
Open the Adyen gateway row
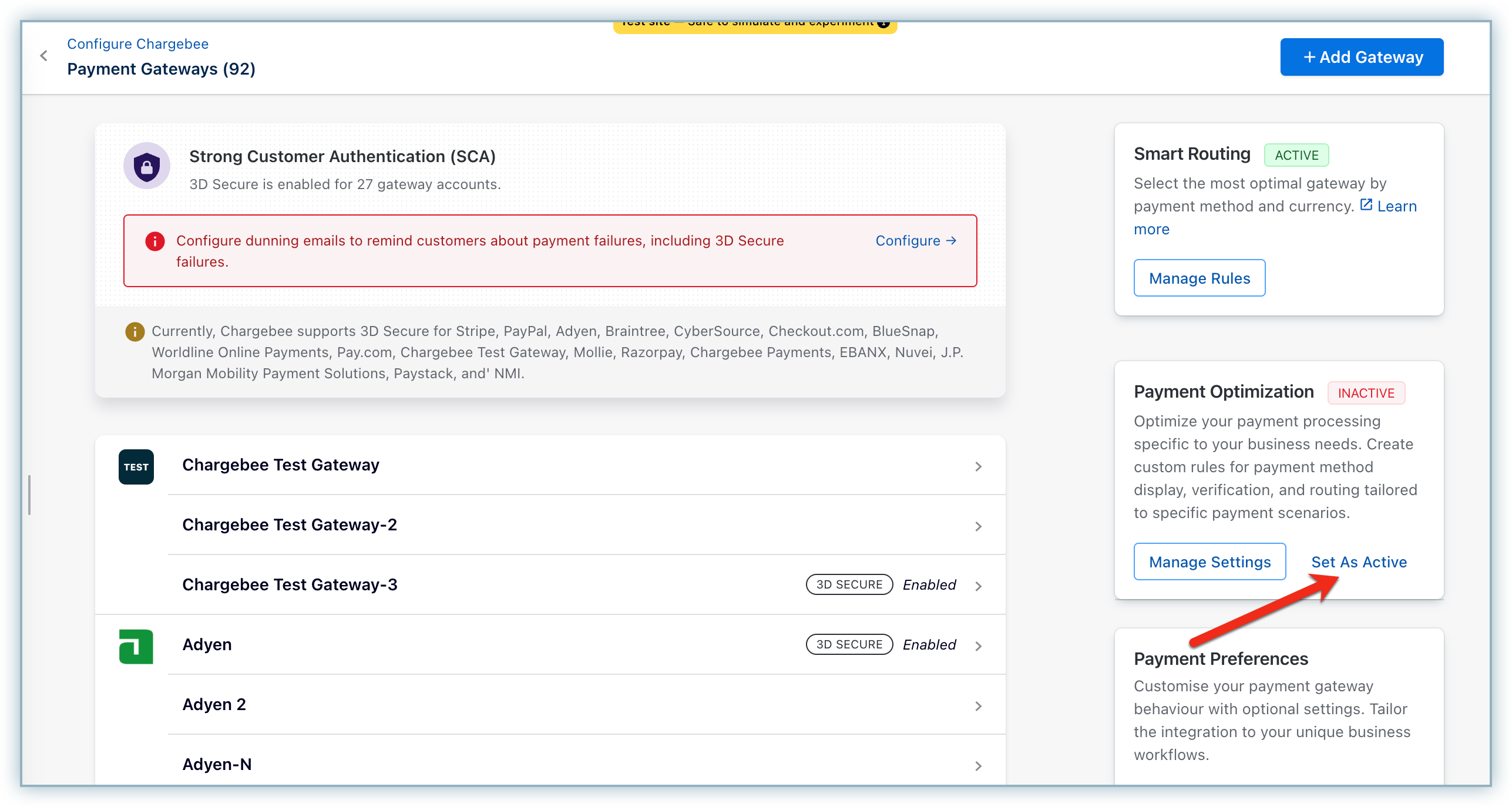[586, 645]
